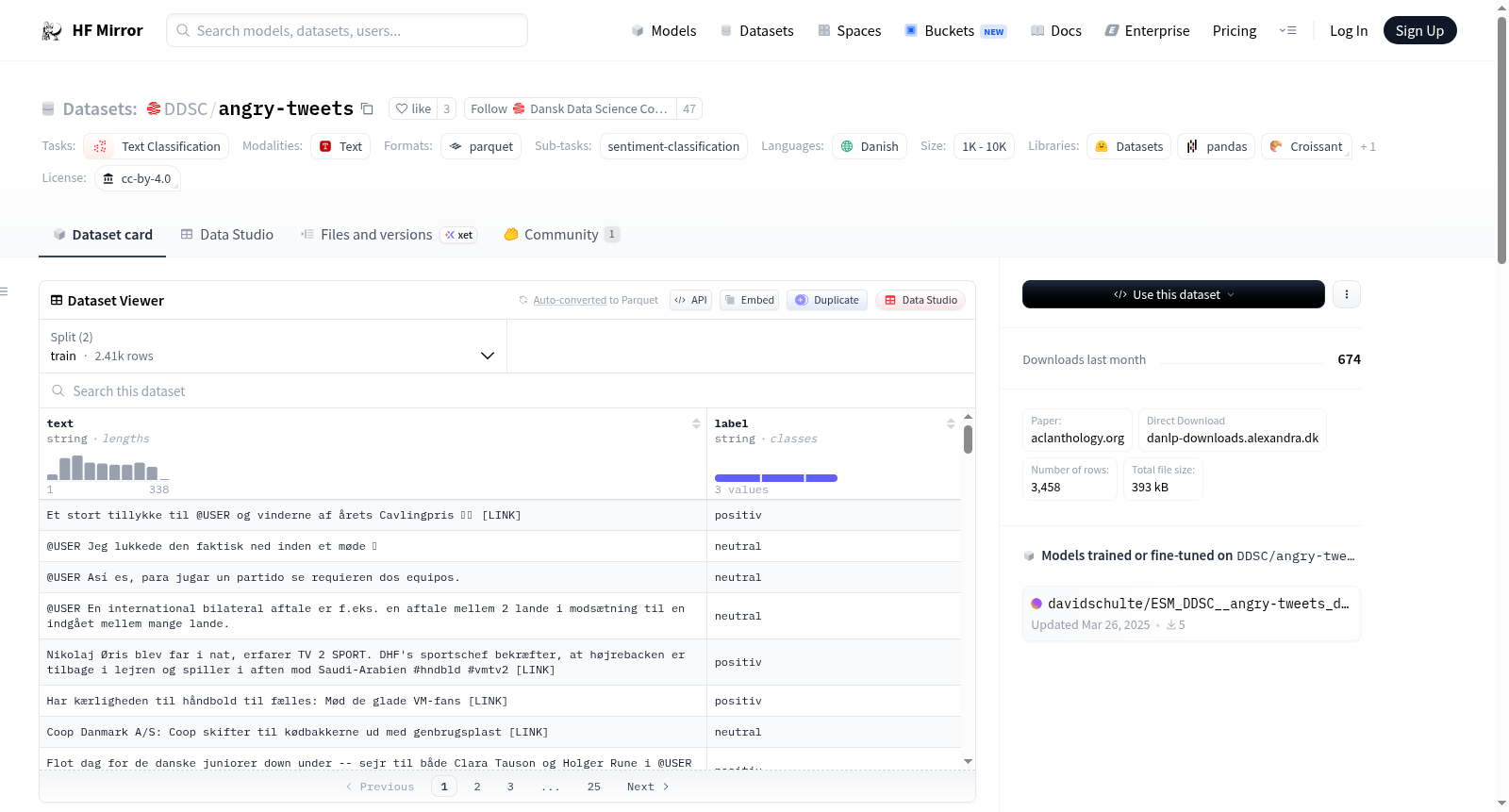The height and width of the screenshot is (812, 1509).
Task: Switch to the Data Studio tab
Action: point(227,235)
